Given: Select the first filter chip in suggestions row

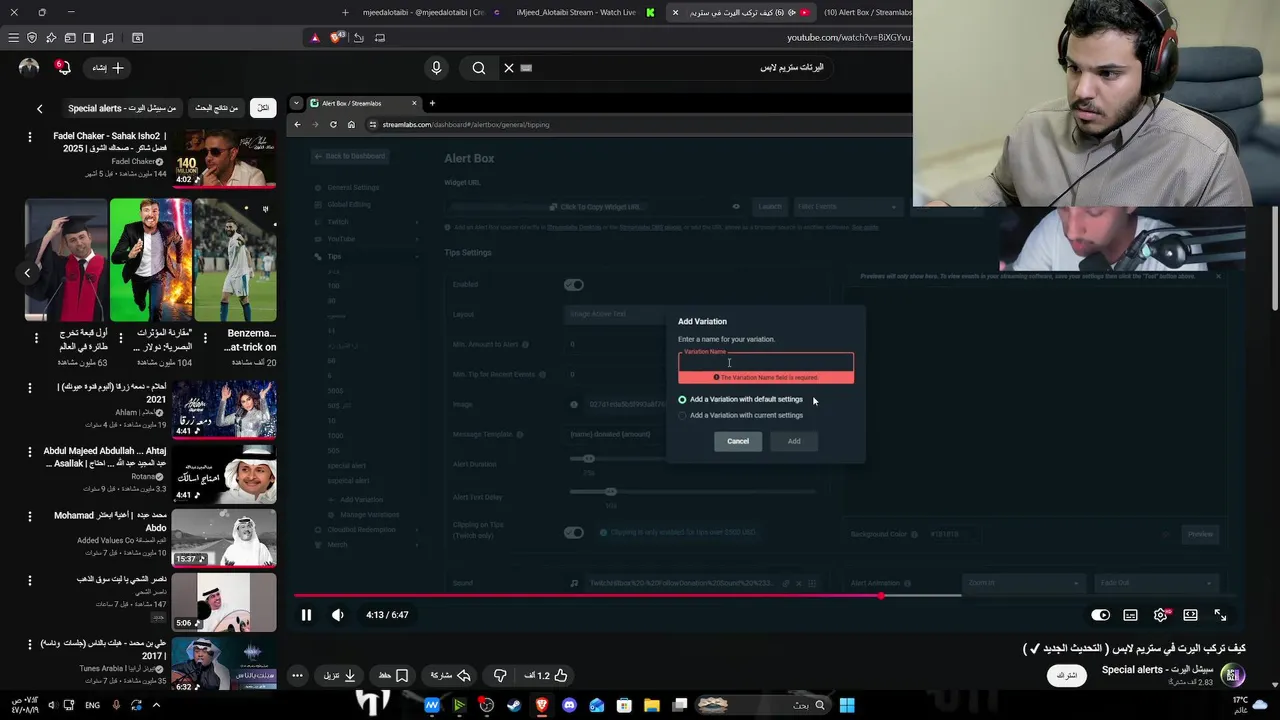Looking at the screenshot, I should tap(263, 108).
